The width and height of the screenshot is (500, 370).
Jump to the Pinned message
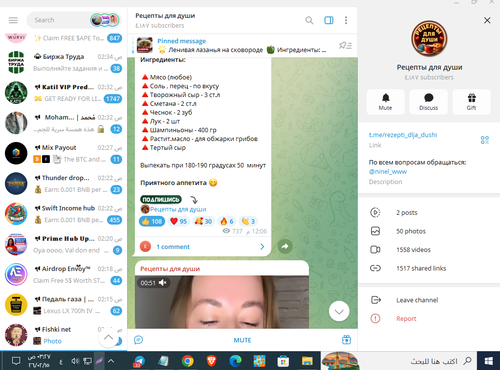[233, 45]
